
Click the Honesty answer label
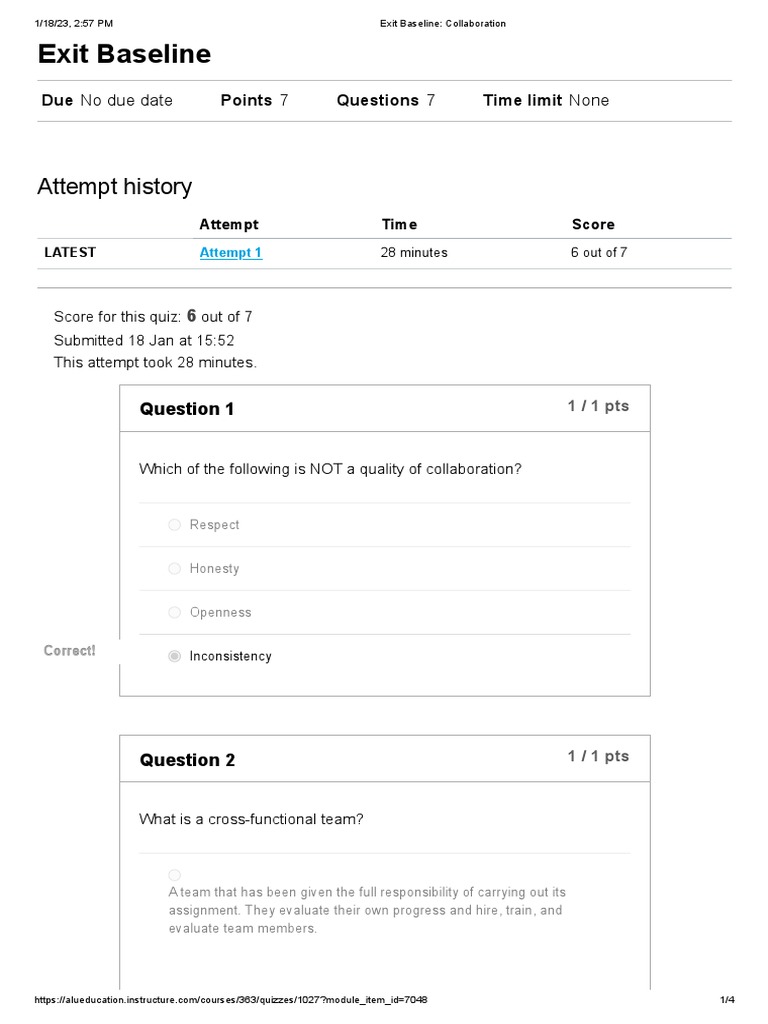[214, 569]
